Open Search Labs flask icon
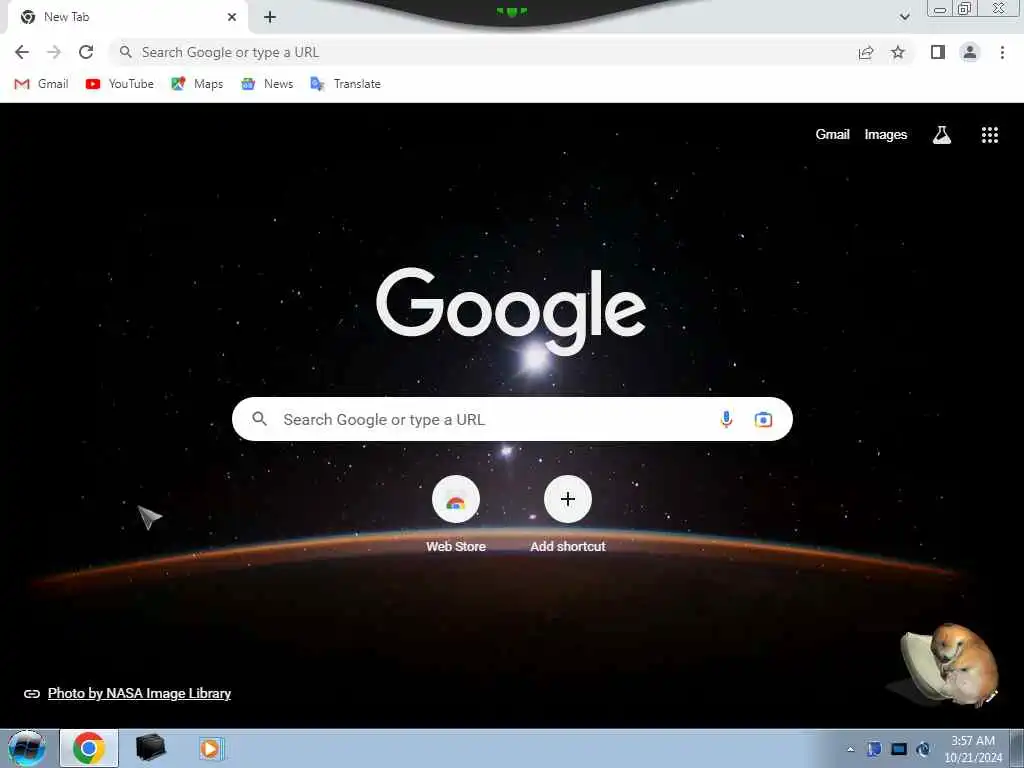This screenshot has width=1024, height=768. [x=942, y=135]
